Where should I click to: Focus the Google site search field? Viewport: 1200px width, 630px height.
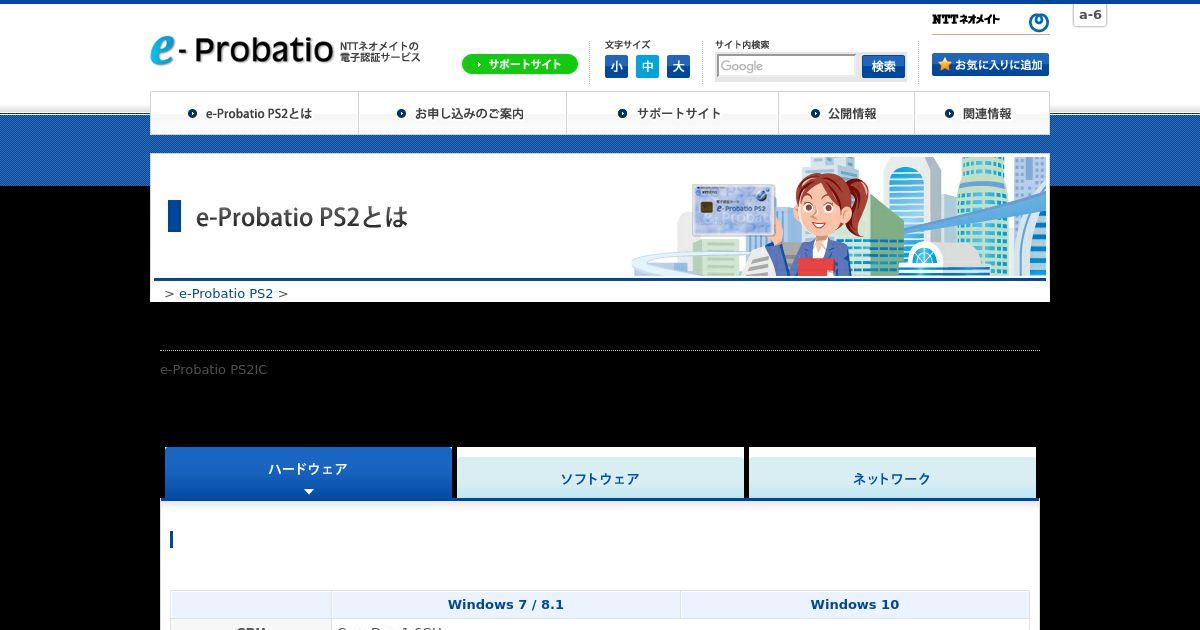click(787, 66)
